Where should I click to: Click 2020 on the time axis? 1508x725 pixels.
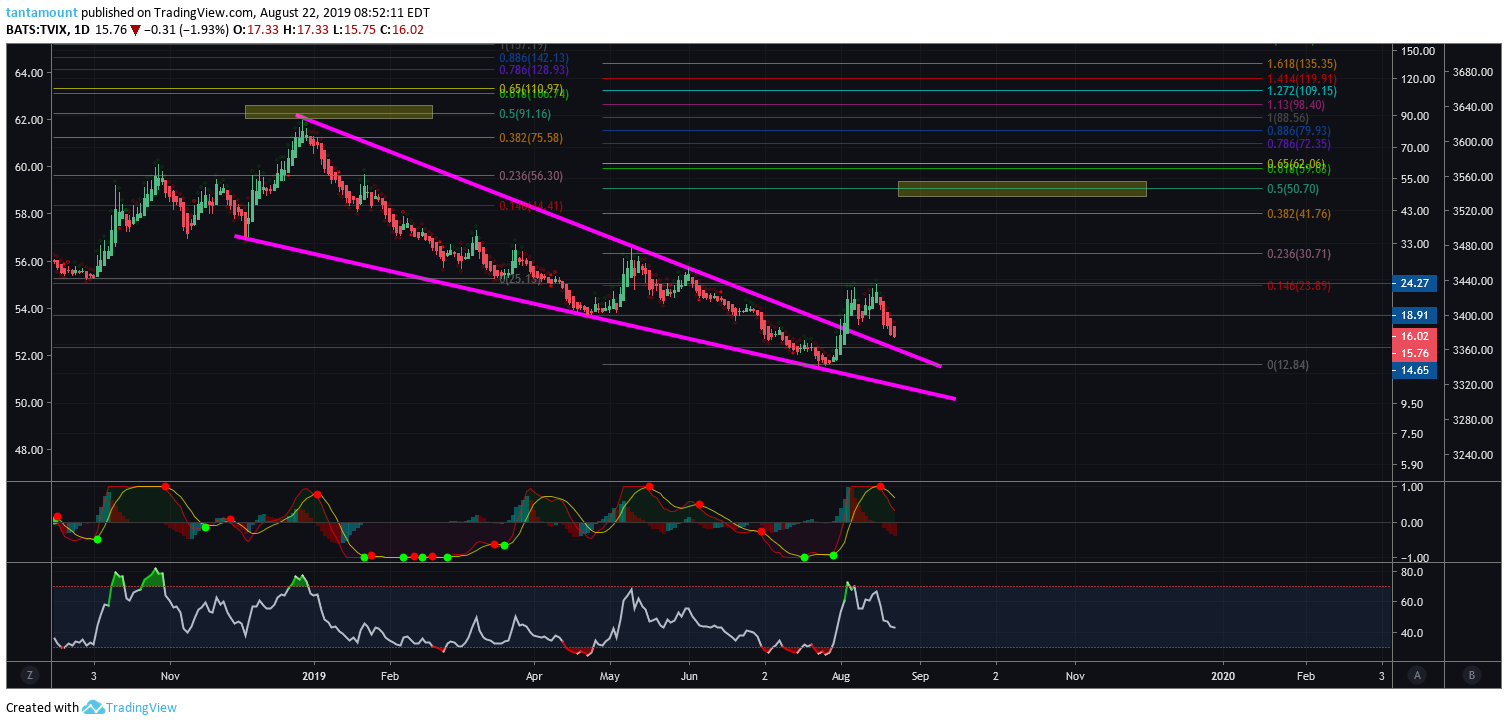tap(1224, 675)
